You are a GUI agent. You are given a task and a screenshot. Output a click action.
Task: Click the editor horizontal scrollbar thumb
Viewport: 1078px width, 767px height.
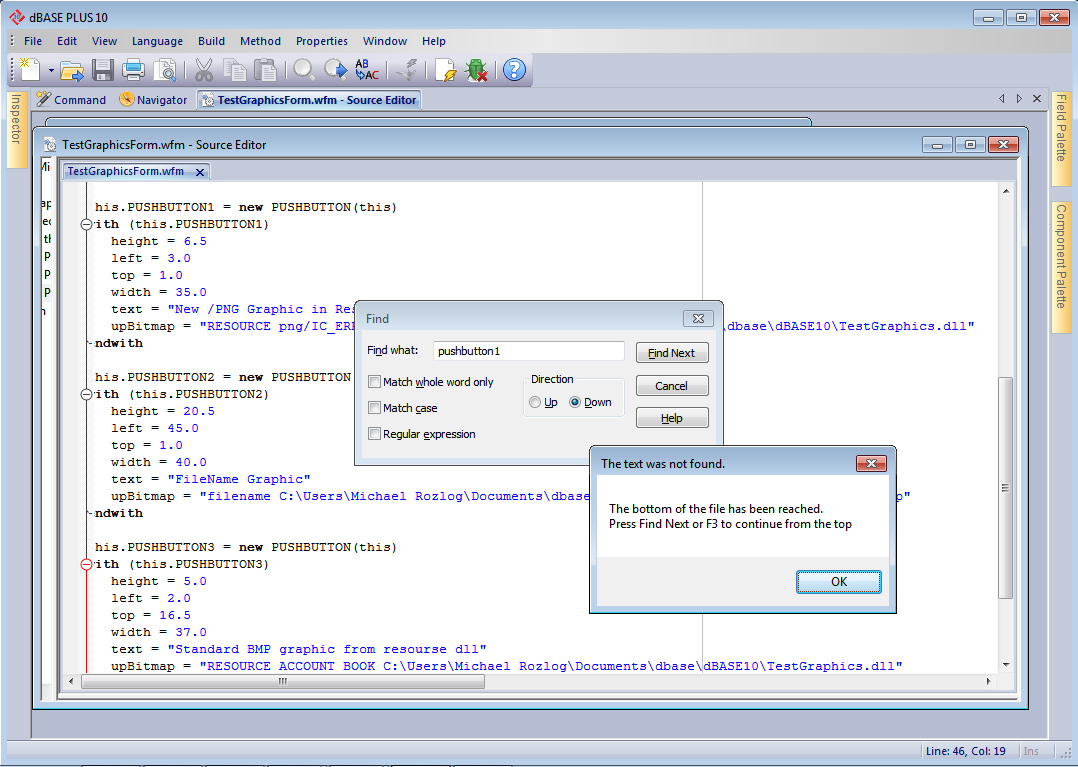[283, 681]
